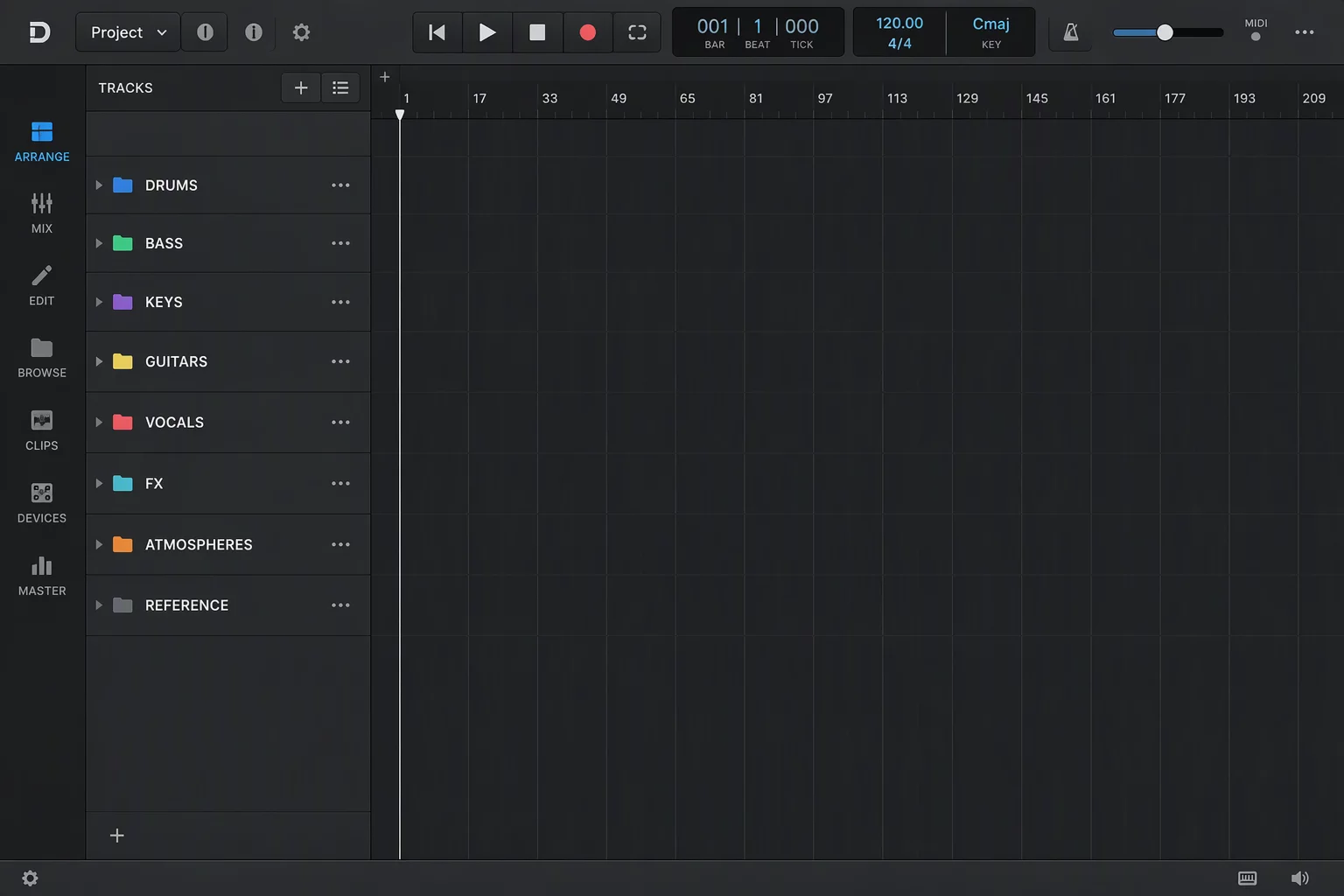Click the 120.00 tempo display
The image size is (1344, 896).
(899, 24)
